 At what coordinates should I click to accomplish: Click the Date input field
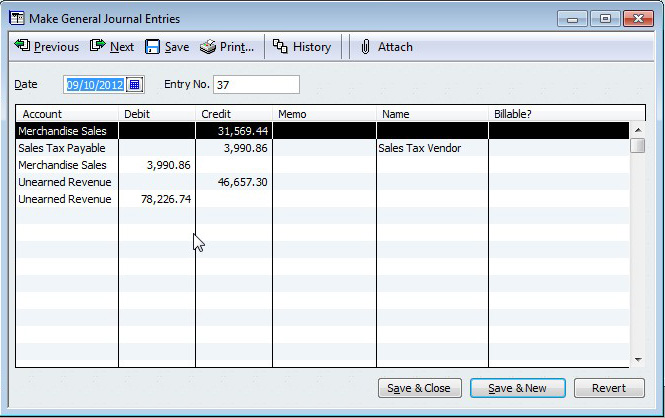[x=95, y=85]
